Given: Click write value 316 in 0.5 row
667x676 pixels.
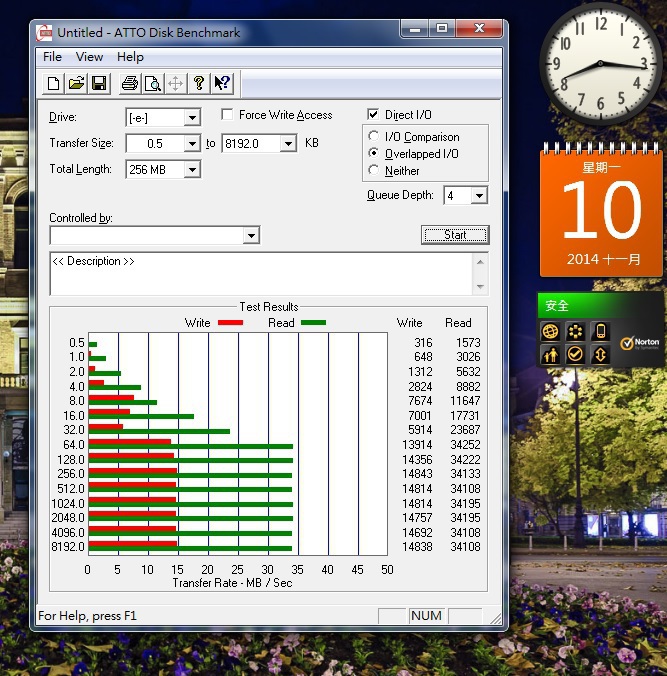Looking at the screenshot, I should 423,343.
